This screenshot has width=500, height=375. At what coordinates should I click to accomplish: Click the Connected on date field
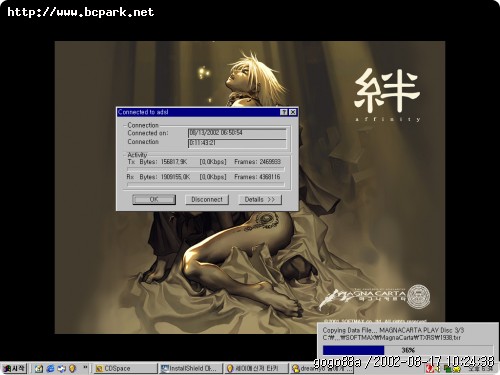point(237,133)
